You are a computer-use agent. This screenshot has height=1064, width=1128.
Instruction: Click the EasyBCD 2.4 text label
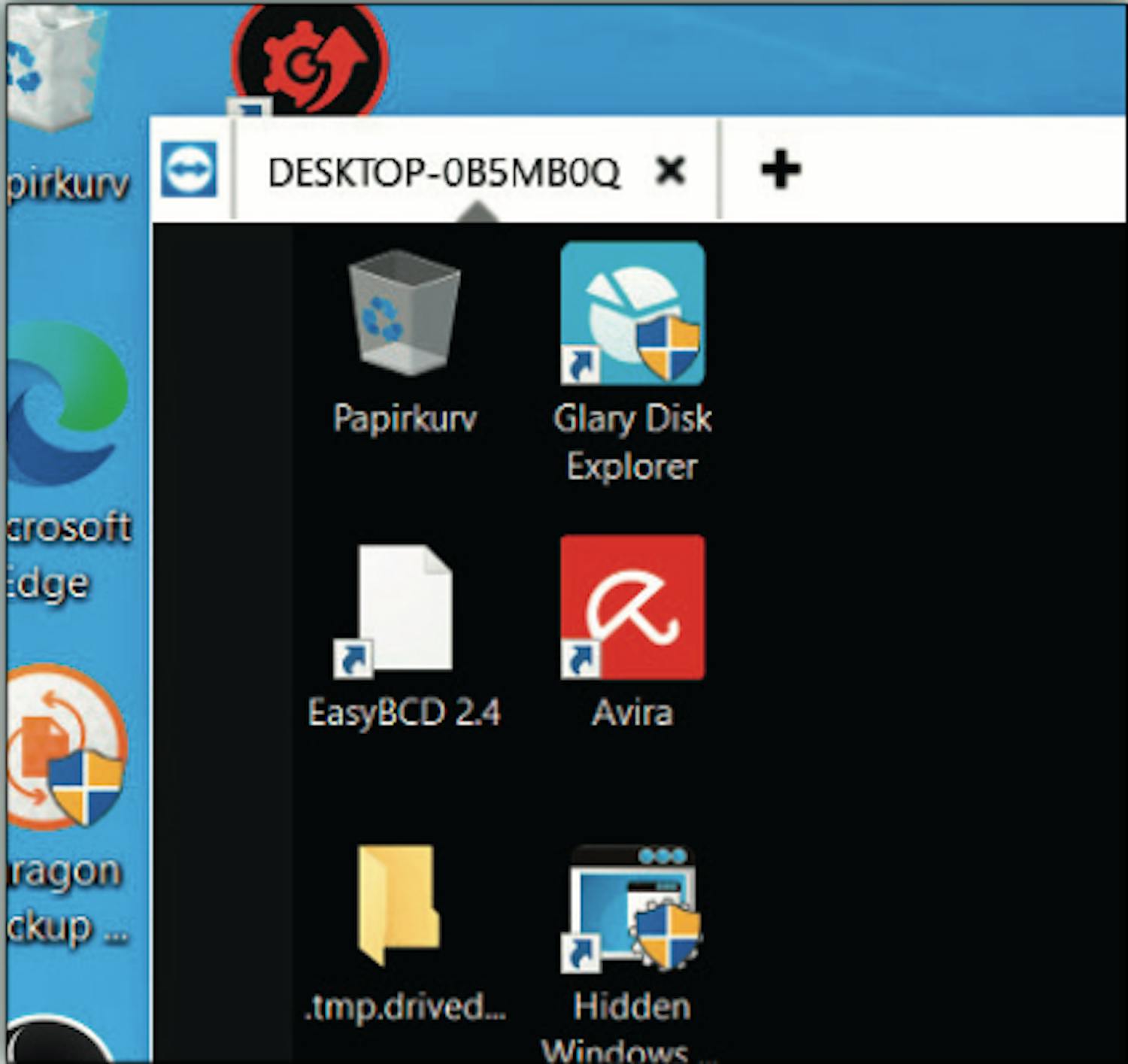click(x=404, y=713)
